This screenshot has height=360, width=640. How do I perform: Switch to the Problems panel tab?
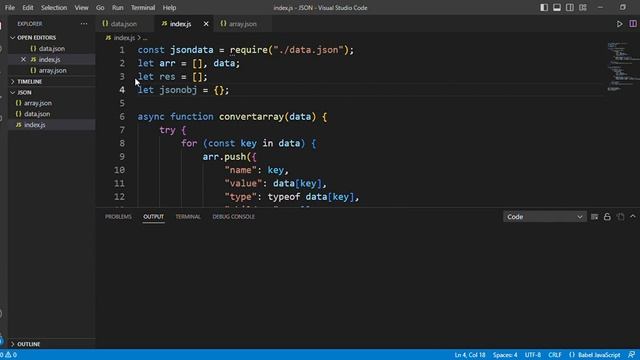(x=118, y=217)
